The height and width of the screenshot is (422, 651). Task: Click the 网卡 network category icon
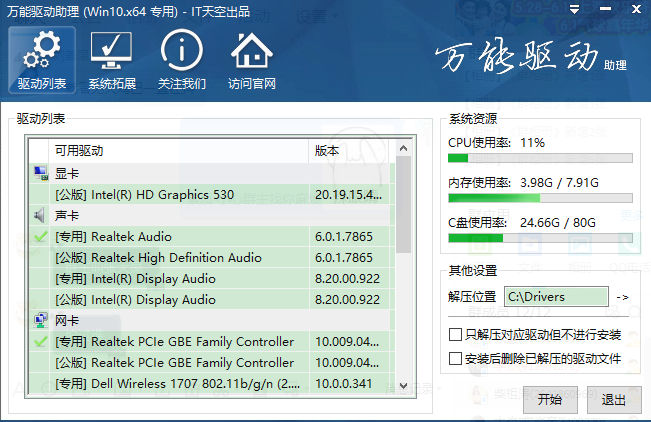click(40, 320)
